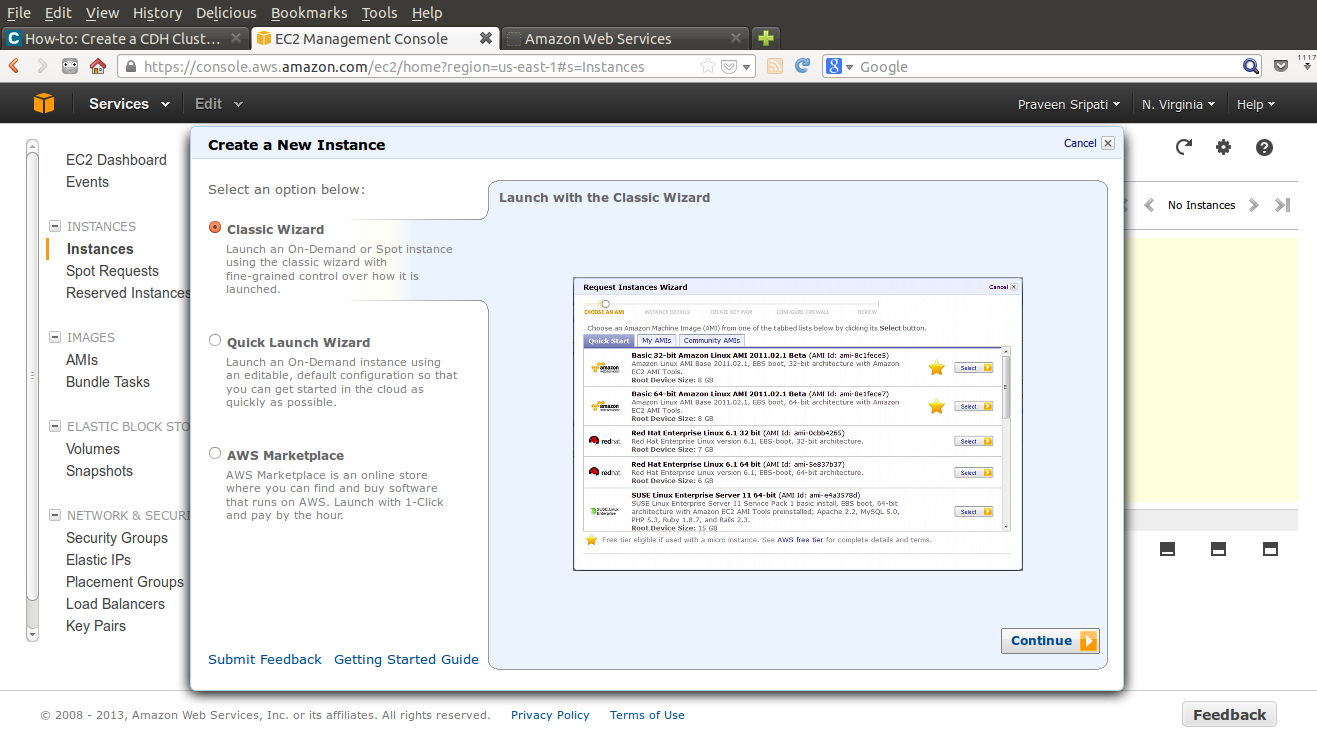Open the N. Virginia region dropdown
Viewport: 1317px width, 744px height.
(1179, 104)
